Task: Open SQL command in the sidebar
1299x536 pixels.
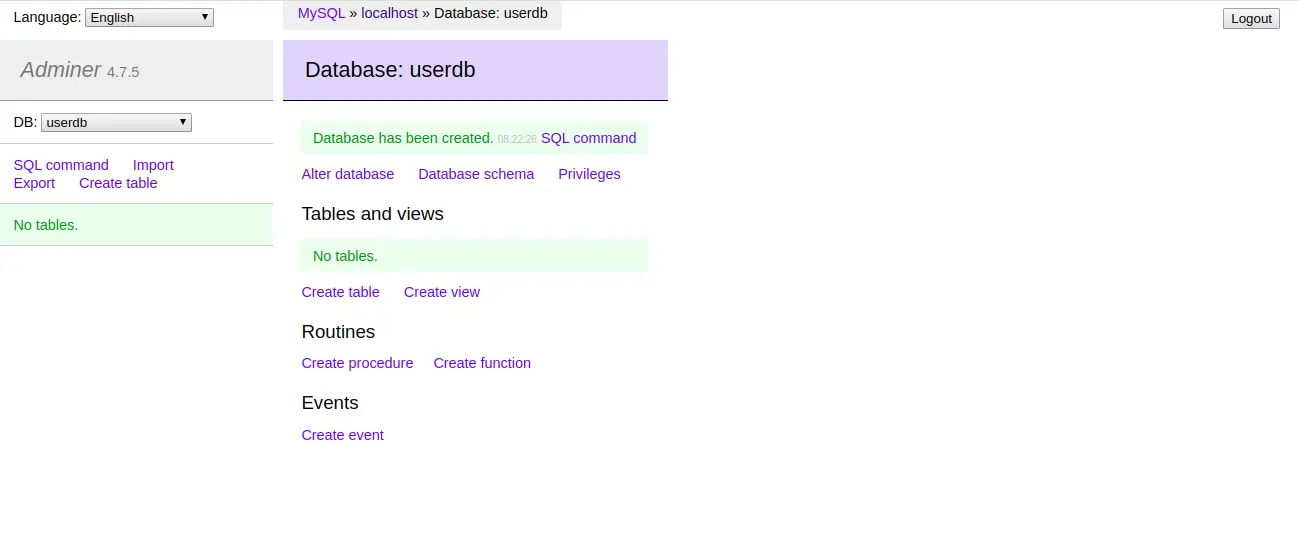Action: [61, 165]
